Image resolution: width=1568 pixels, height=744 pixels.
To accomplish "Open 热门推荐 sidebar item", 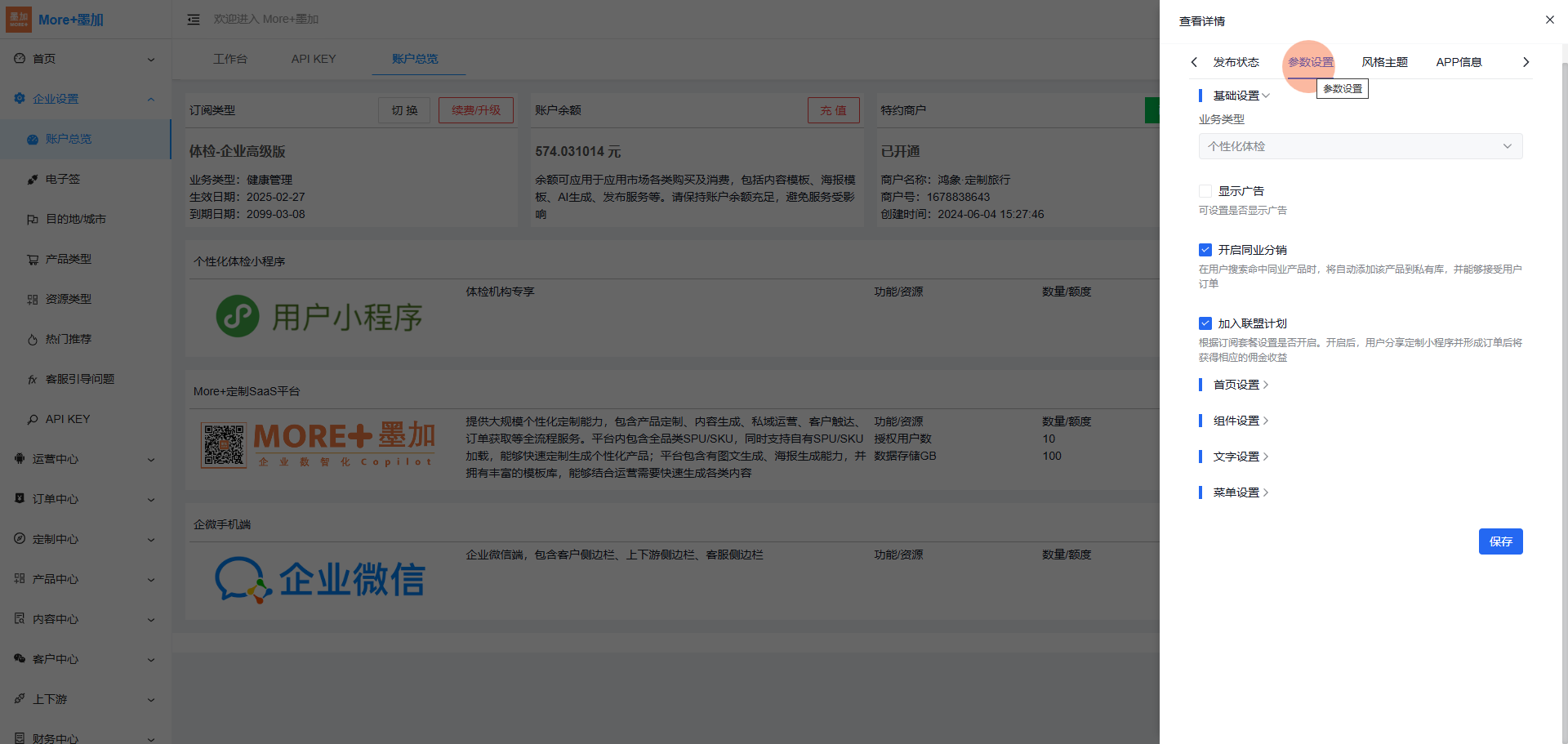I will [68, 339].
